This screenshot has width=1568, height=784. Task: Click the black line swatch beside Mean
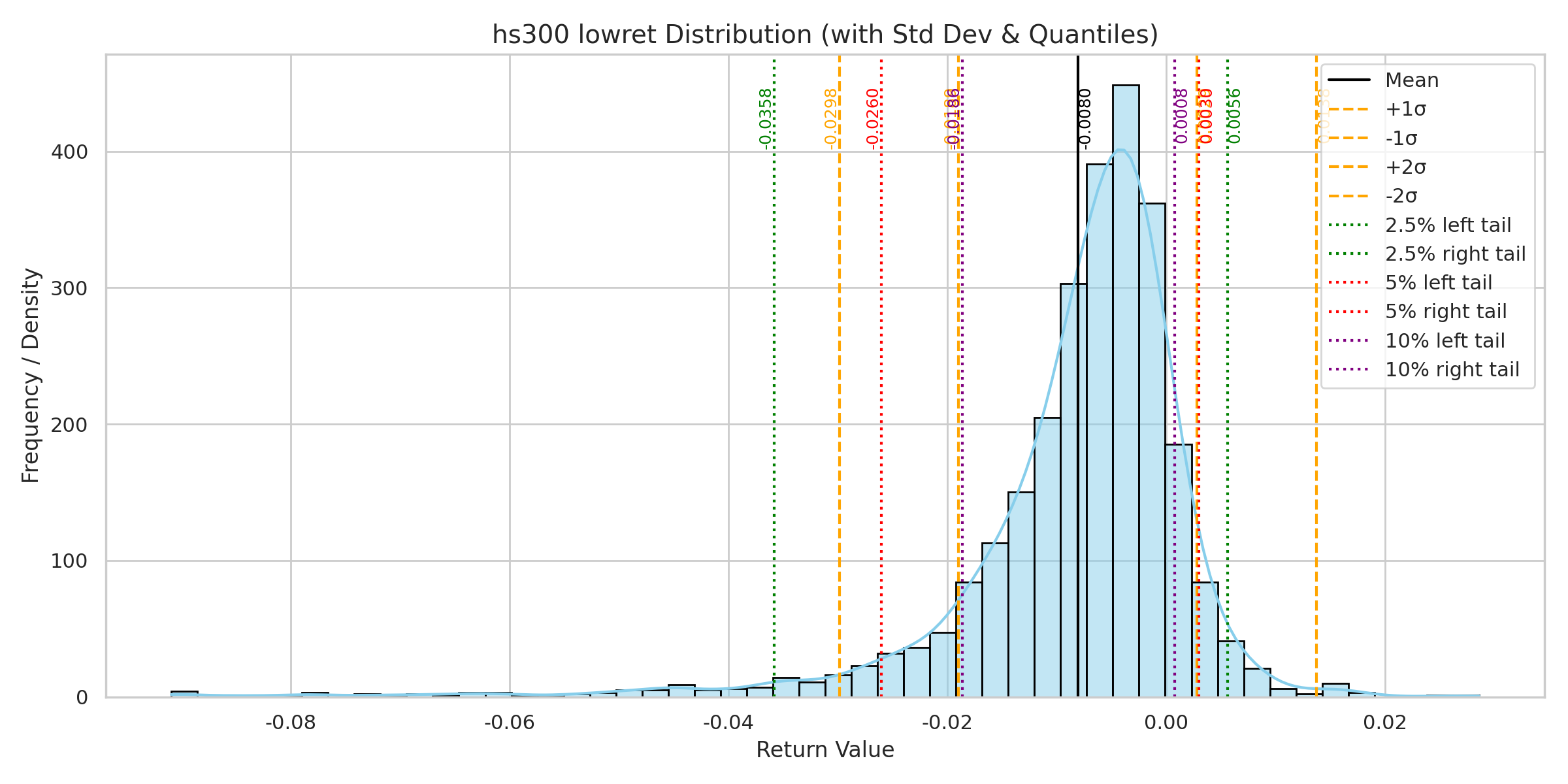(x=1348, y=80)
